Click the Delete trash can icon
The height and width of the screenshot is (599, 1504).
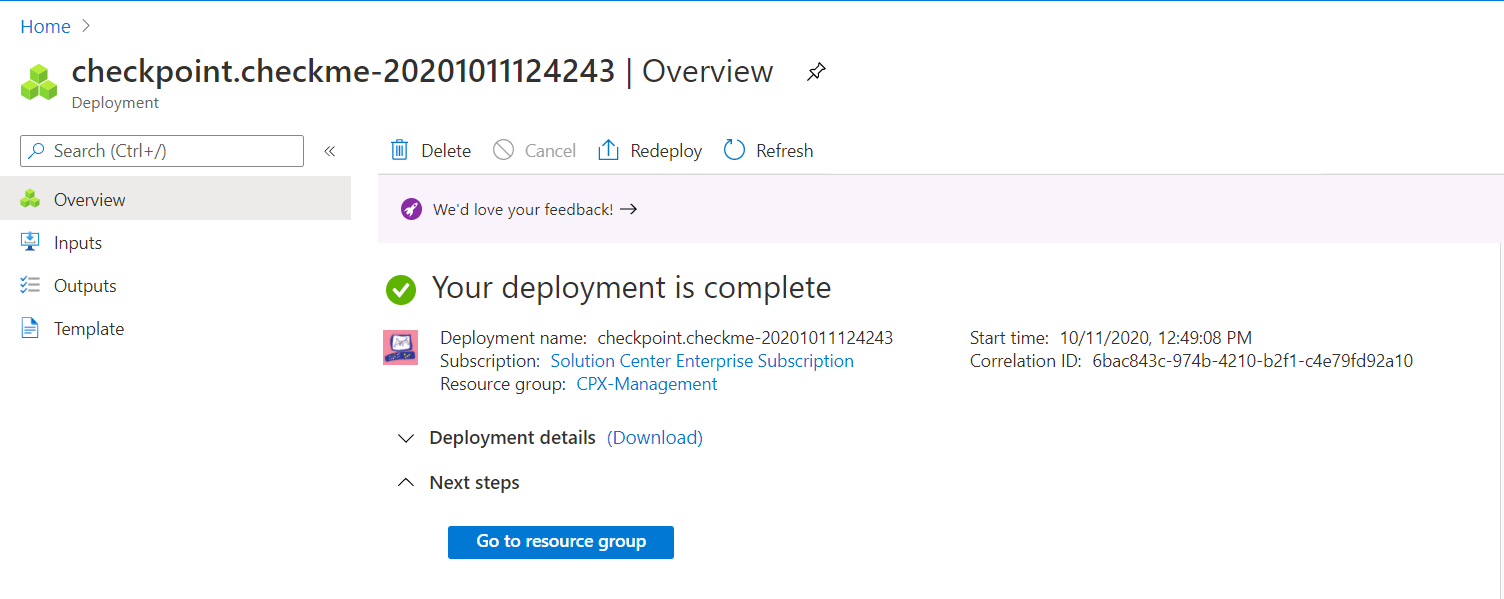tap(399, 150)
